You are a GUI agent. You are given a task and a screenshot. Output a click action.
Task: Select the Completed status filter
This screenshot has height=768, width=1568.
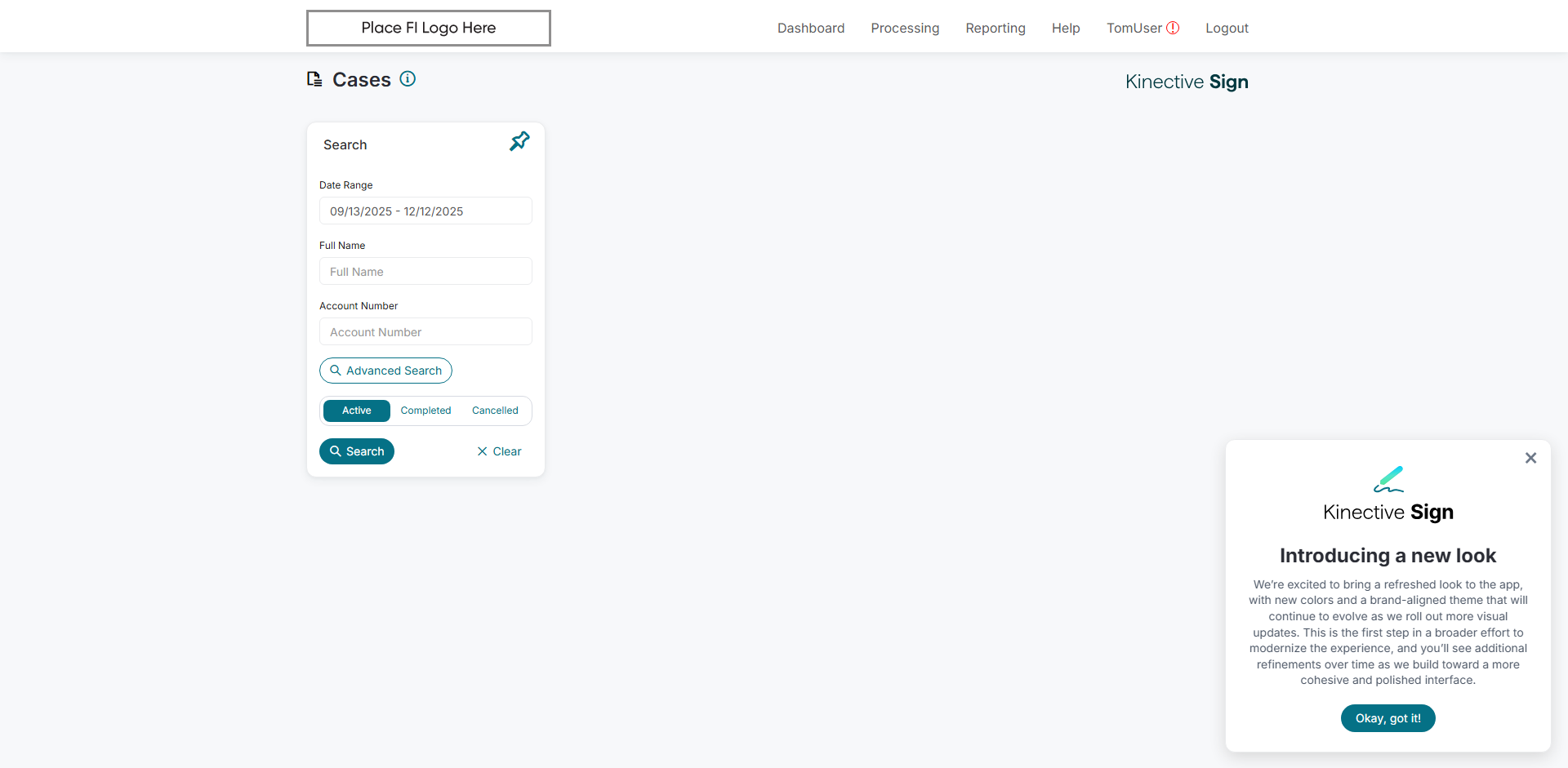(425, 411)
